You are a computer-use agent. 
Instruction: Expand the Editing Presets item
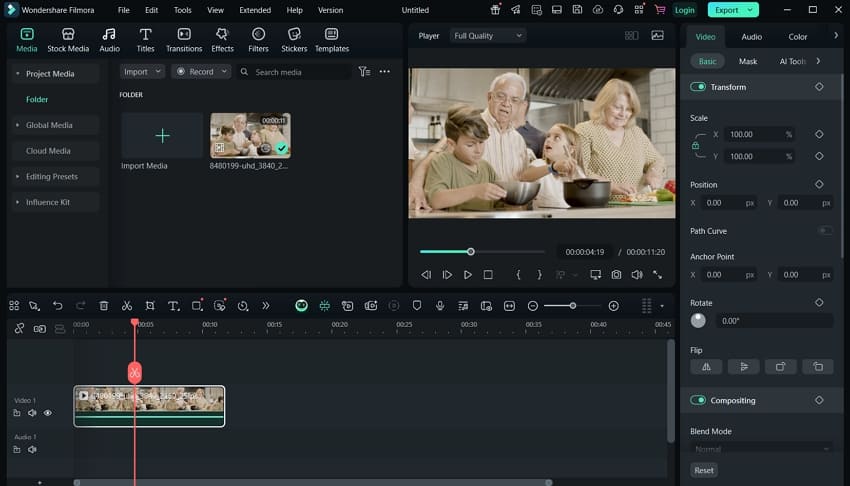17,176
